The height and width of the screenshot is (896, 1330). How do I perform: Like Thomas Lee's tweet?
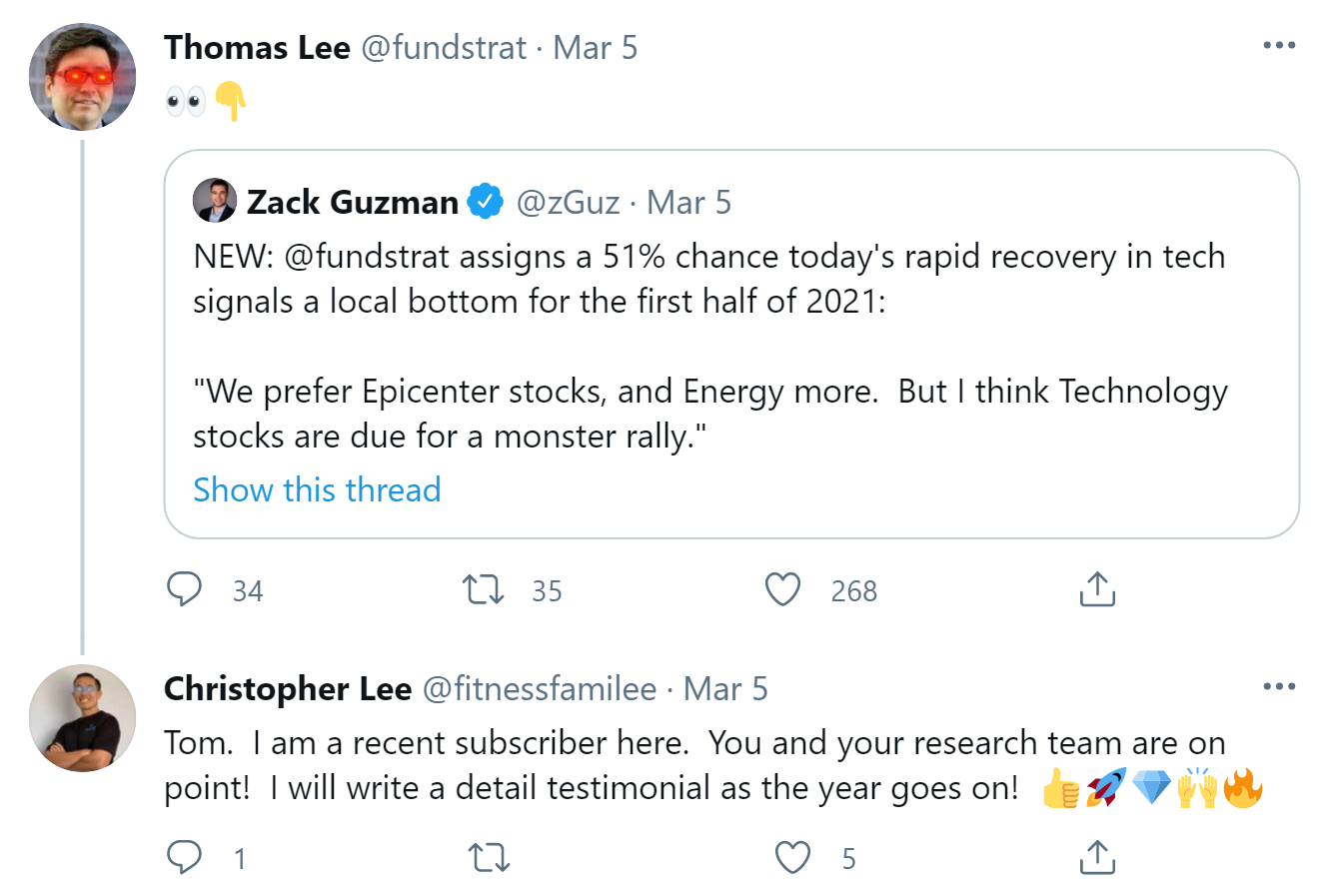coord(782,589)
